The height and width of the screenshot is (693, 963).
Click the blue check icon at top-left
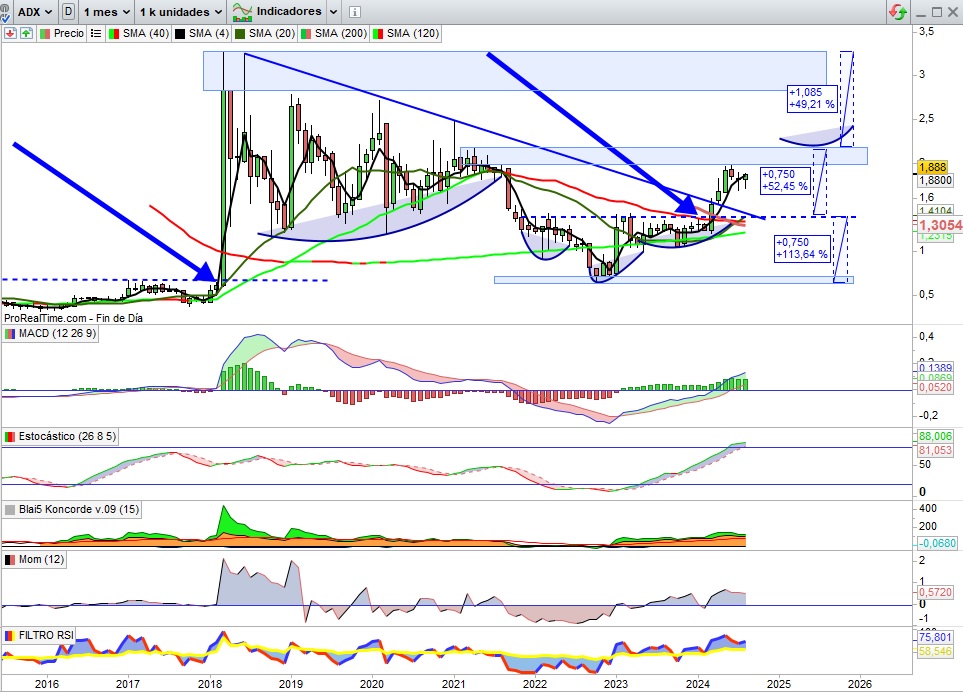[6, 18]
